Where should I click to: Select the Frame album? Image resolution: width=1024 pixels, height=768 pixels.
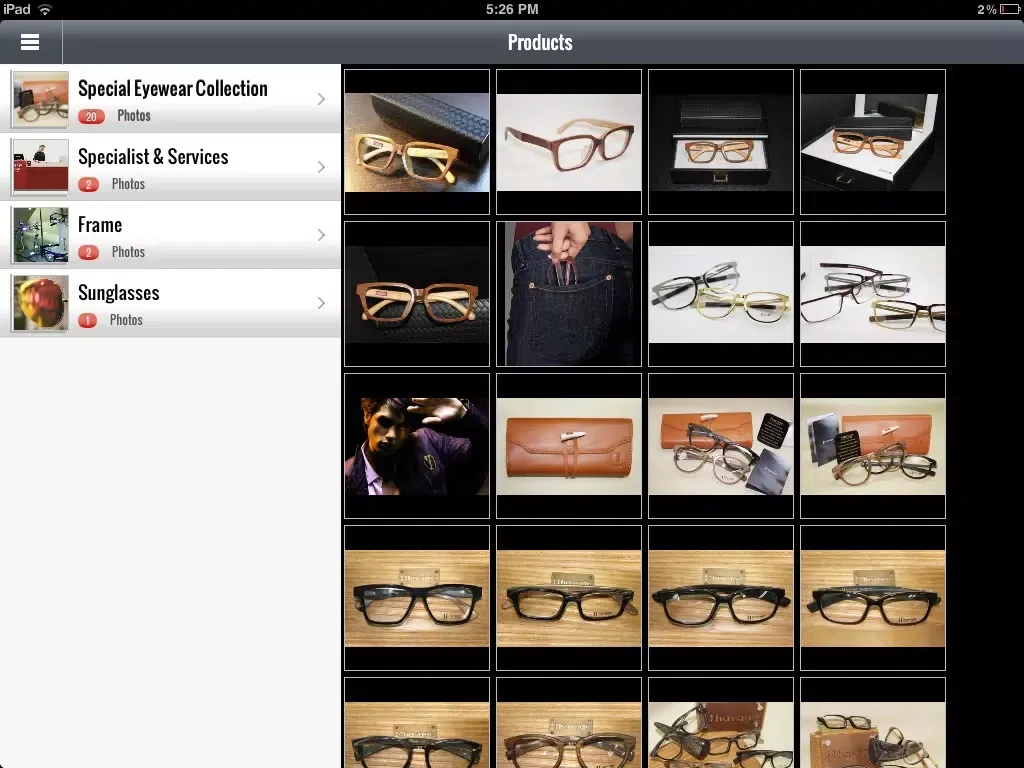[x=170, y=234]
